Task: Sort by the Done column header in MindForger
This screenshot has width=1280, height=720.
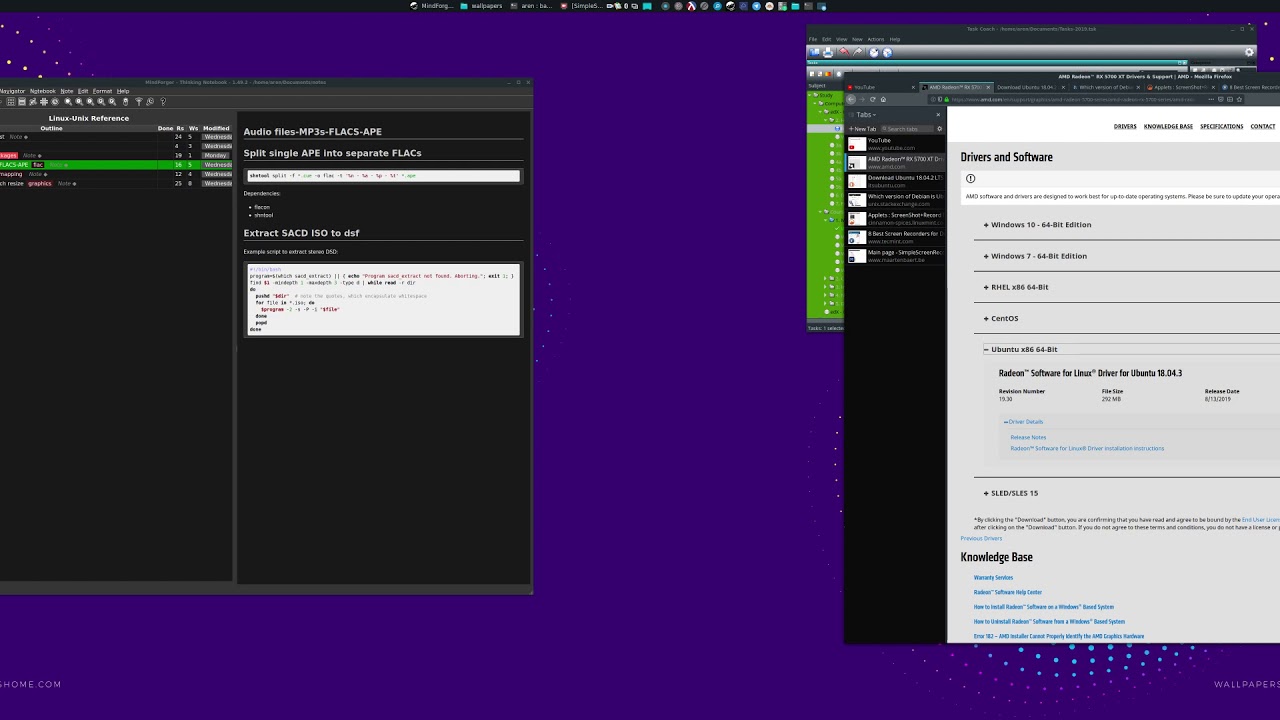Action: coord(165,128)
